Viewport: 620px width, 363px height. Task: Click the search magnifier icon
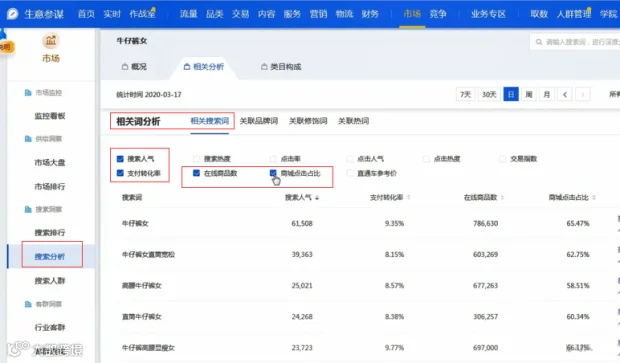(x=539, y=42)
